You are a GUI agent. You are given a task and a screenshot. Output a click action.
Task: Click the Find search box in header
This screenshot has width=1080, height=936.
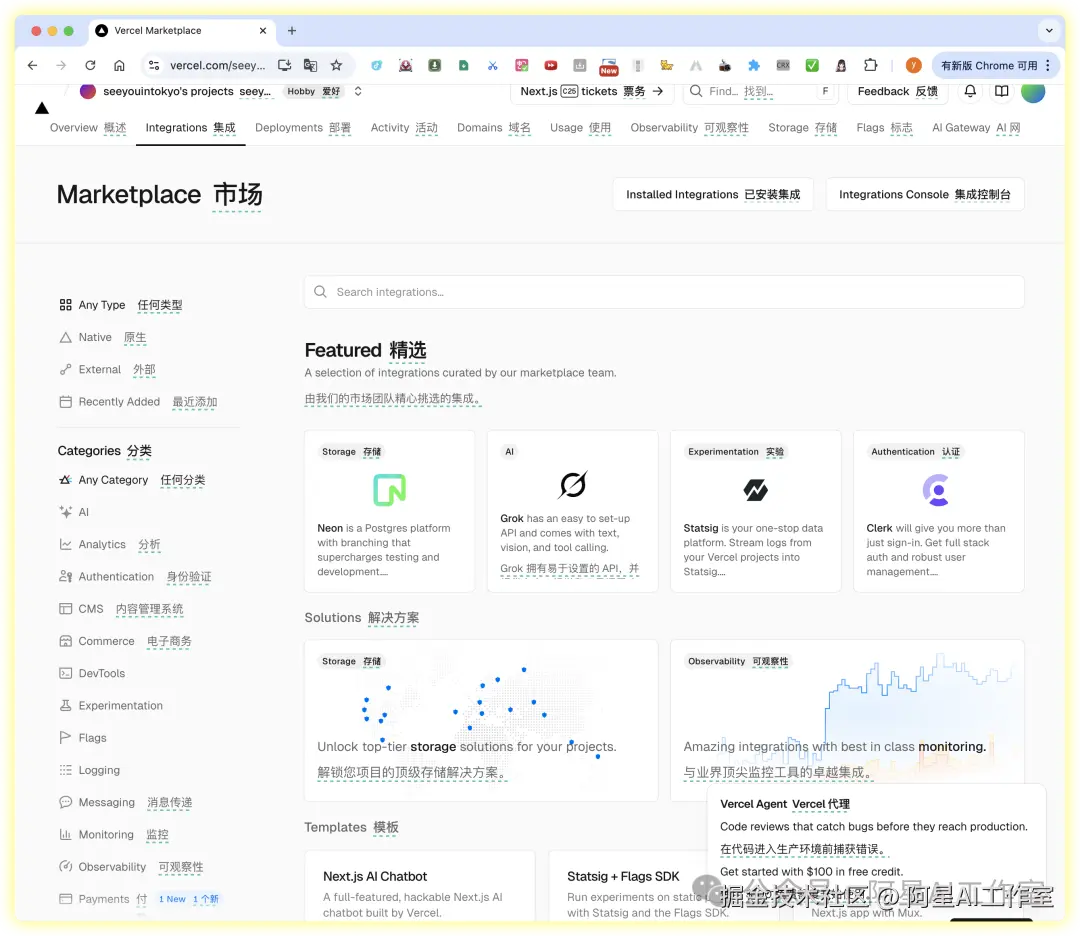760,91
